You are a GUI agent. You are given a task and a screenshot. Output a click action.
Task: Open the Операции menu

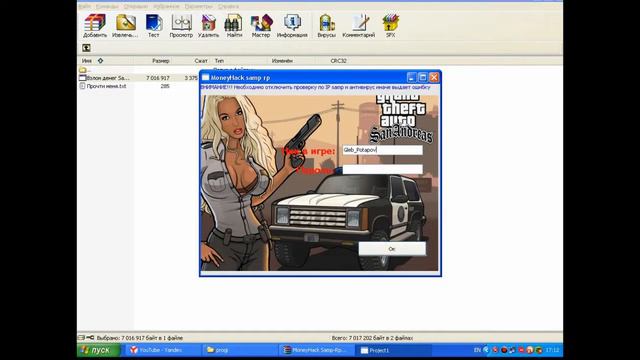tap(136, 7)
